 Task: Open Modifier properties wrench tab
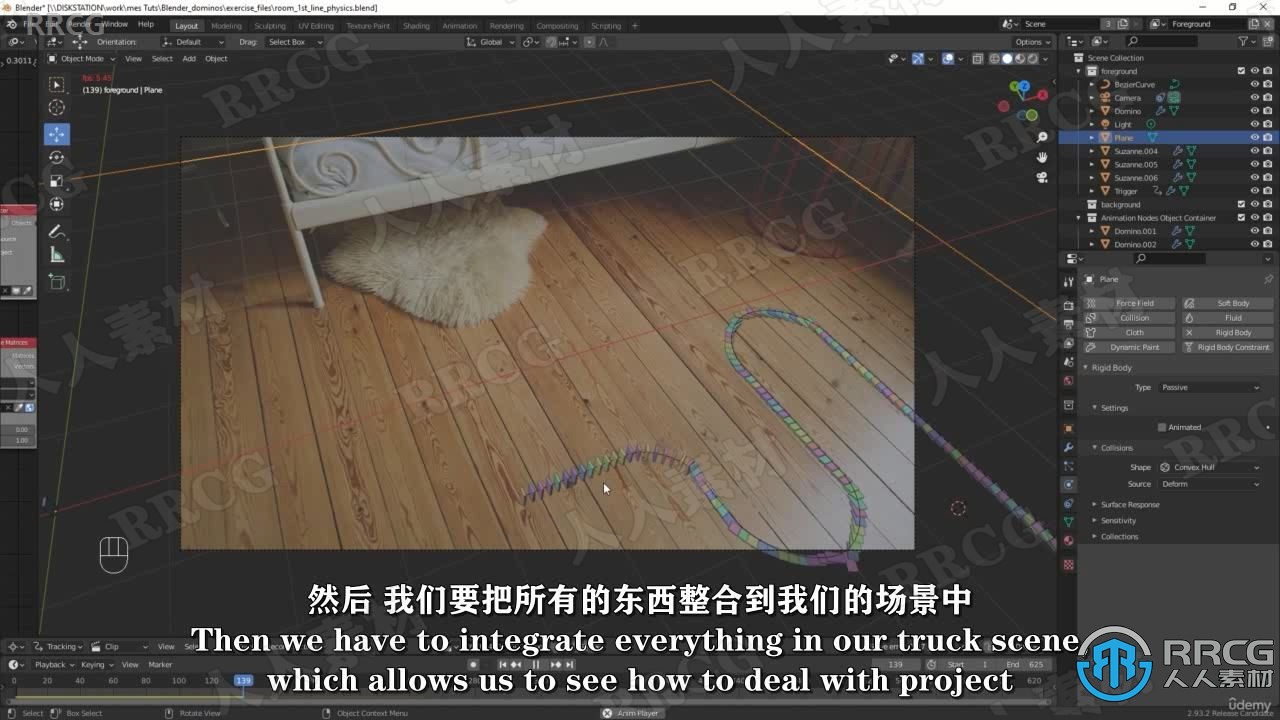coord(1068,447)
